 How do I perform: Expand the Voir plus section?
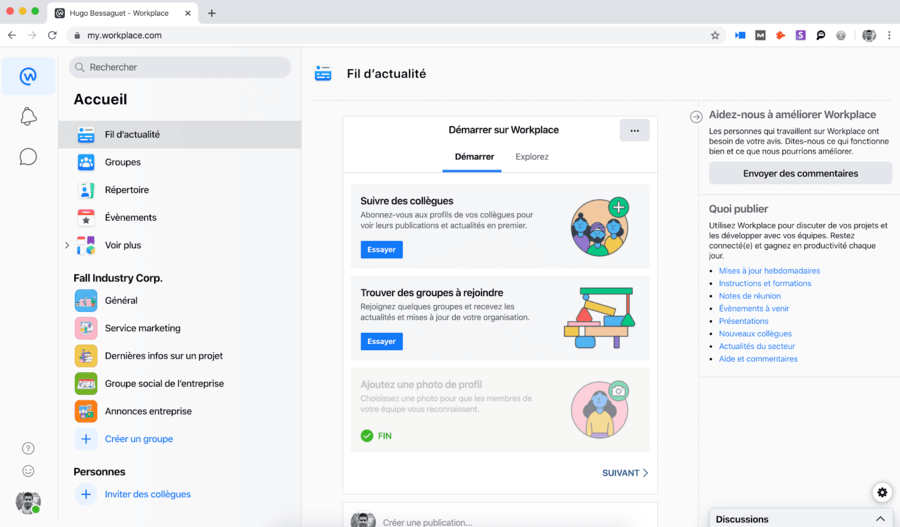pyautogui.click(x=122, y=245)
